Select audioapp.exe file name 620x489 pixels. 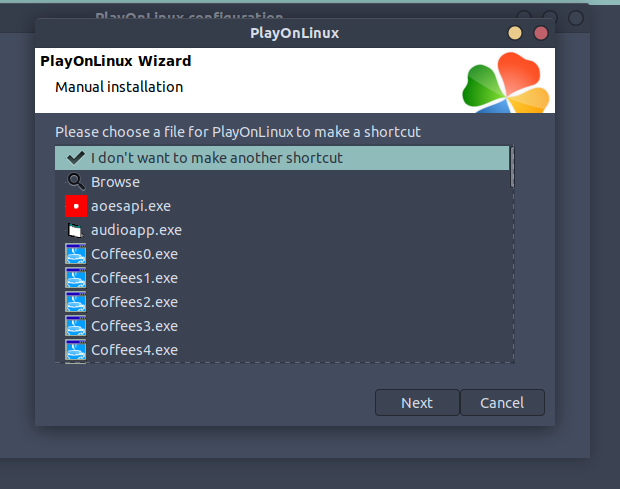pos(136,230)
